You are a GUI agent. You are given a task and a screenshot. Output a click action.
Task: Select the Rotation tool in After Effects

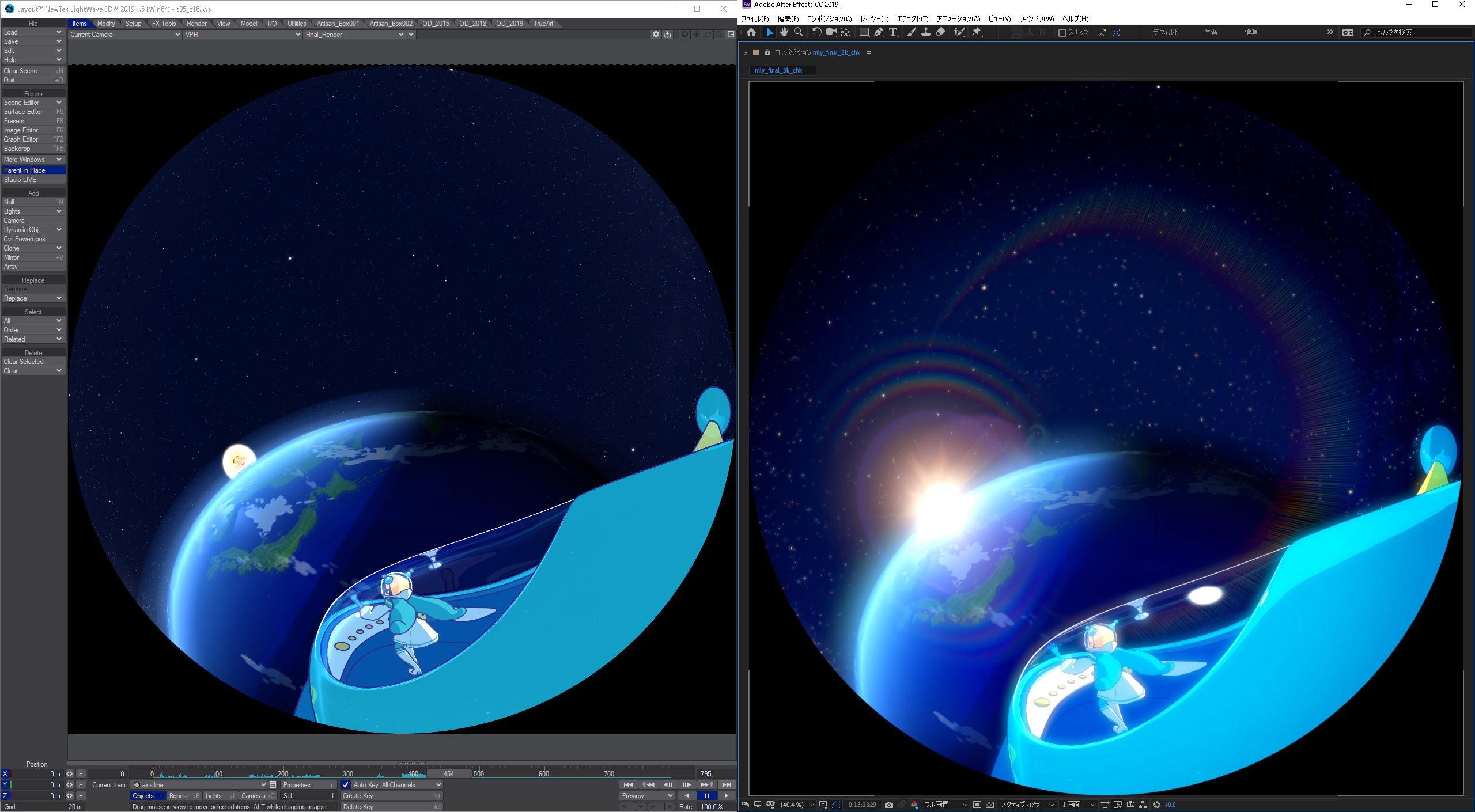816,32
